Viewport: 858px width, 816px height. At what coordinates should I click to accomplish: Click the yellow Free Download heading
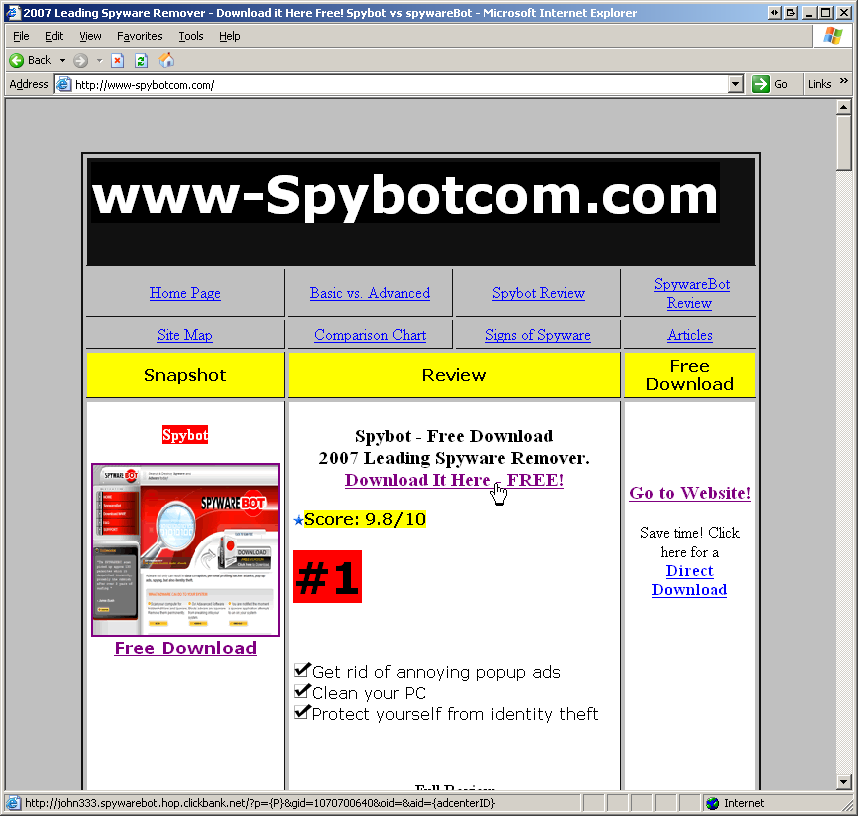click(690, 375)
